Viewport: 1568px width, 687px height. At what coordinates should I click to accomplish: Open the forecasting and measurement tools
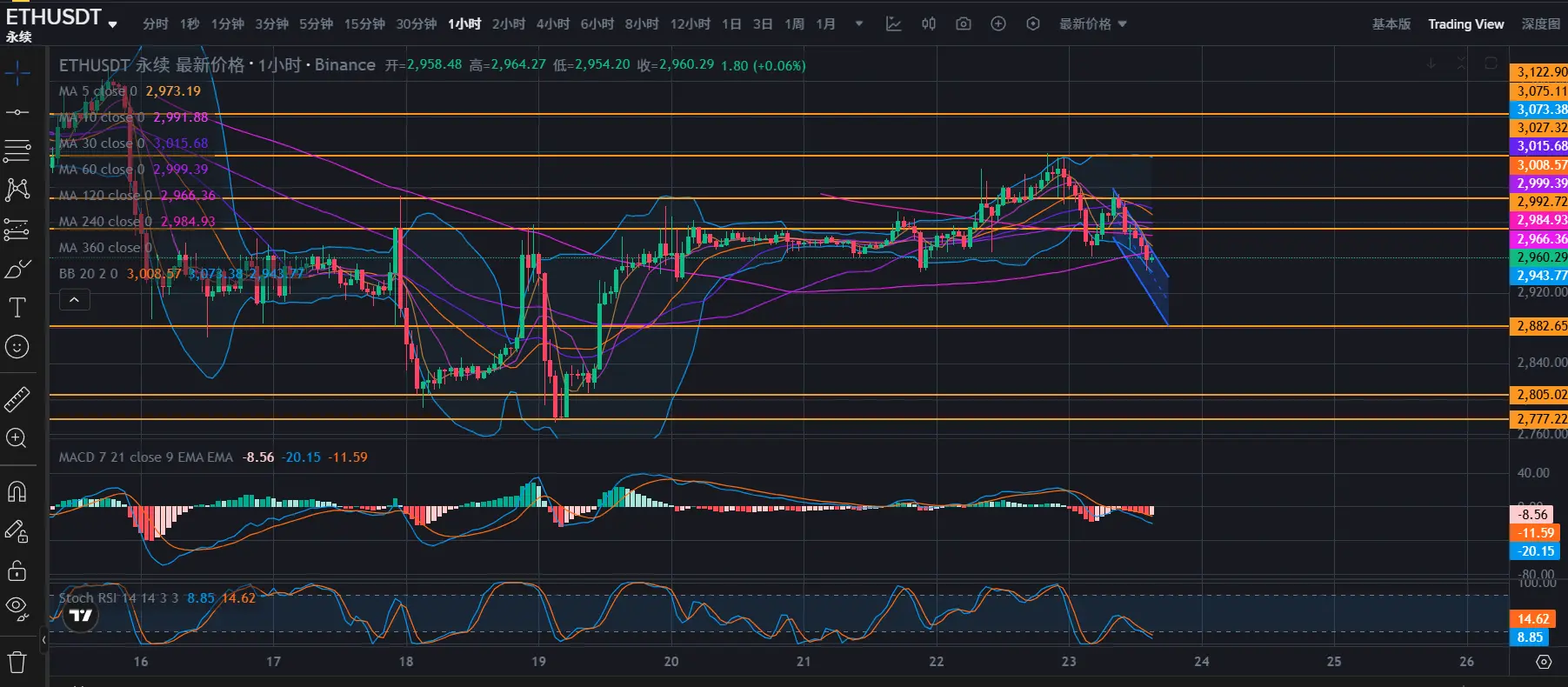click(17, 230)
